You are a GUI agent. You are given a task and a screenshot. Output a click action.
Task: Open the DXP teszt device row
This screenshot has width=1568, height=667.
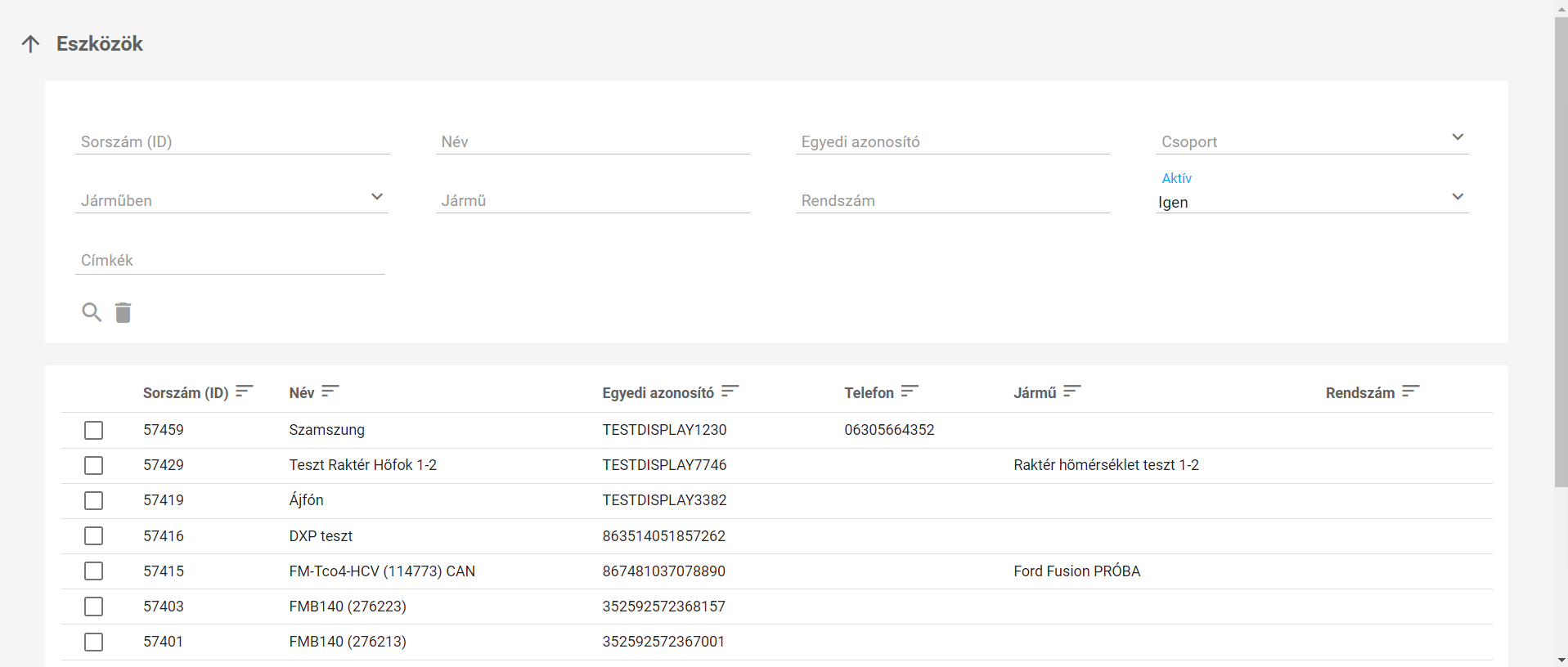tap(321, 536)
